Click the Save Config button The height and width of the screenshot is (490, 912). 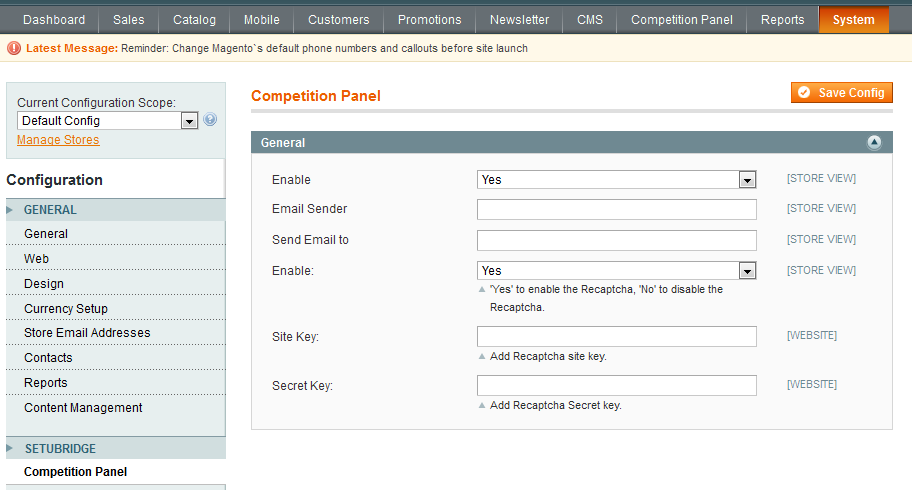[x=841, y=93]
